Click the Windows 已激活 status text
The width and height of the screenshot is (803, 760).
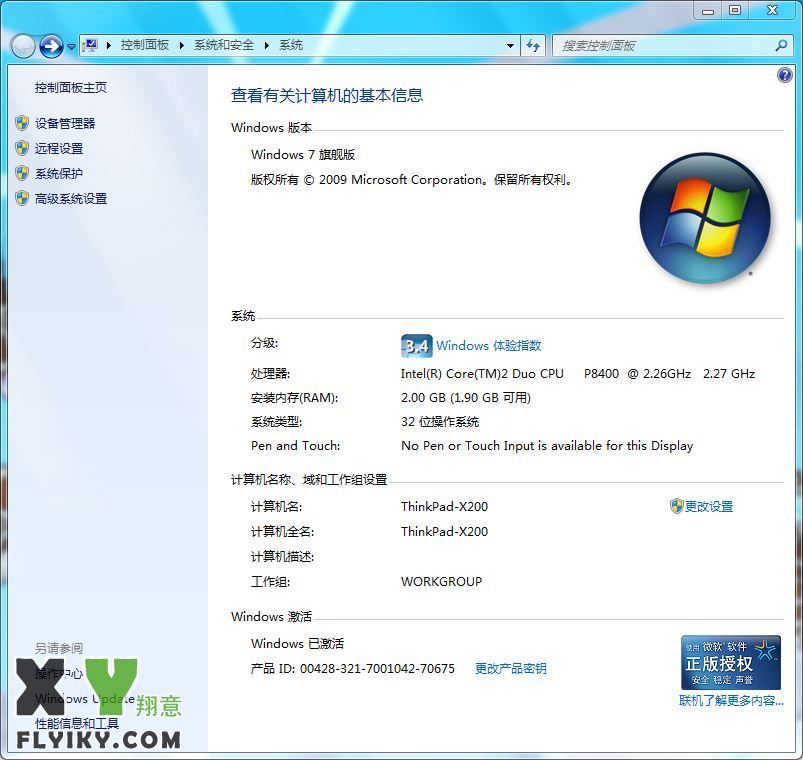click(298, 643)
